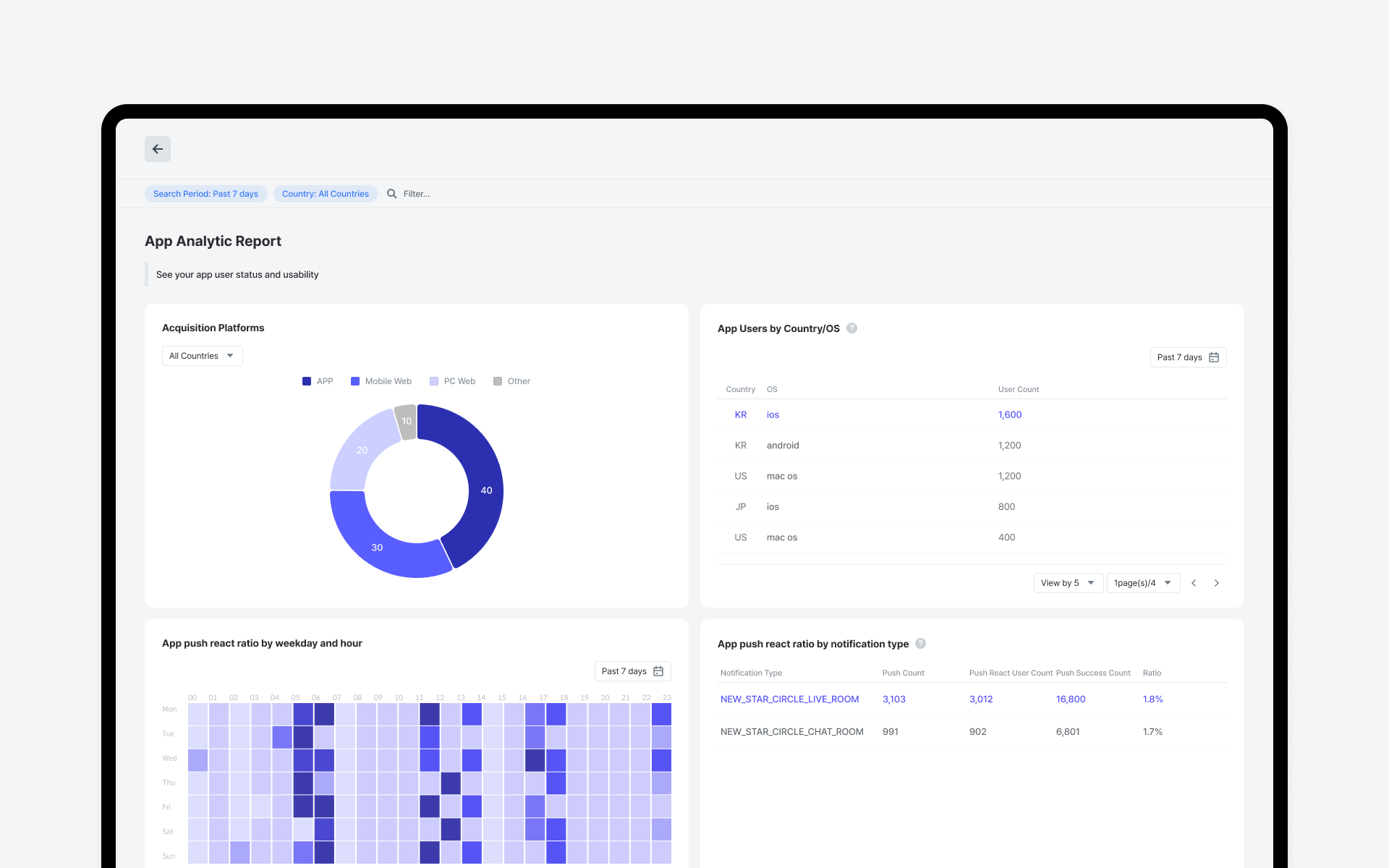Image resolution: width=1389 pixels, height=868 pixels.
Task: Select Country: All Countries filter chip
Action: tap(326, 194)
